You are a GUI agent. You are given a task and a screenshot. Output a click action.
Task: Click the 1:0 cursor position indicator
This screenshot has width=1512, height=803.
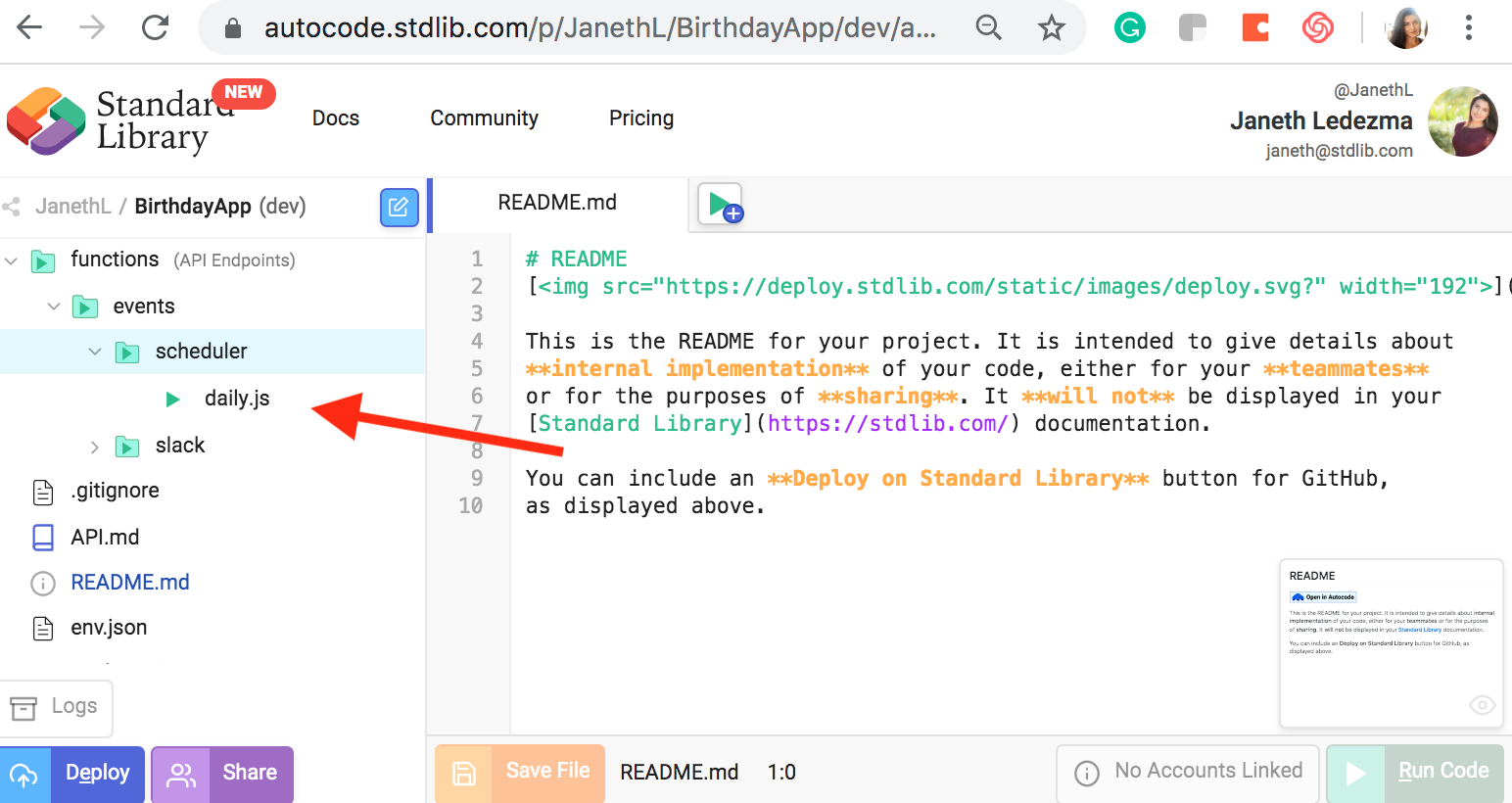781,773
